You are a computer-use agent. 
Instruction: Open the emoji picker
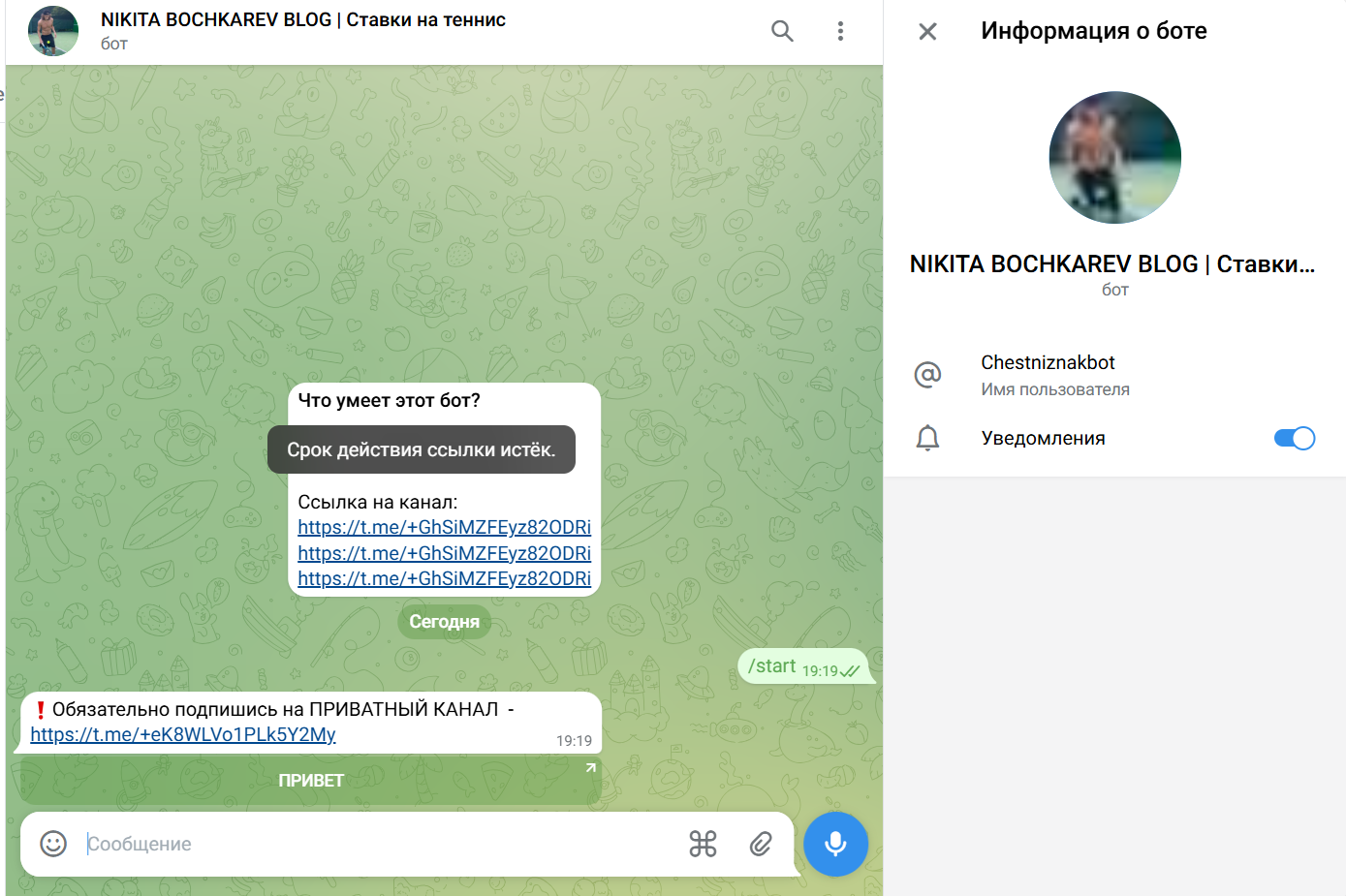(53, 844)
